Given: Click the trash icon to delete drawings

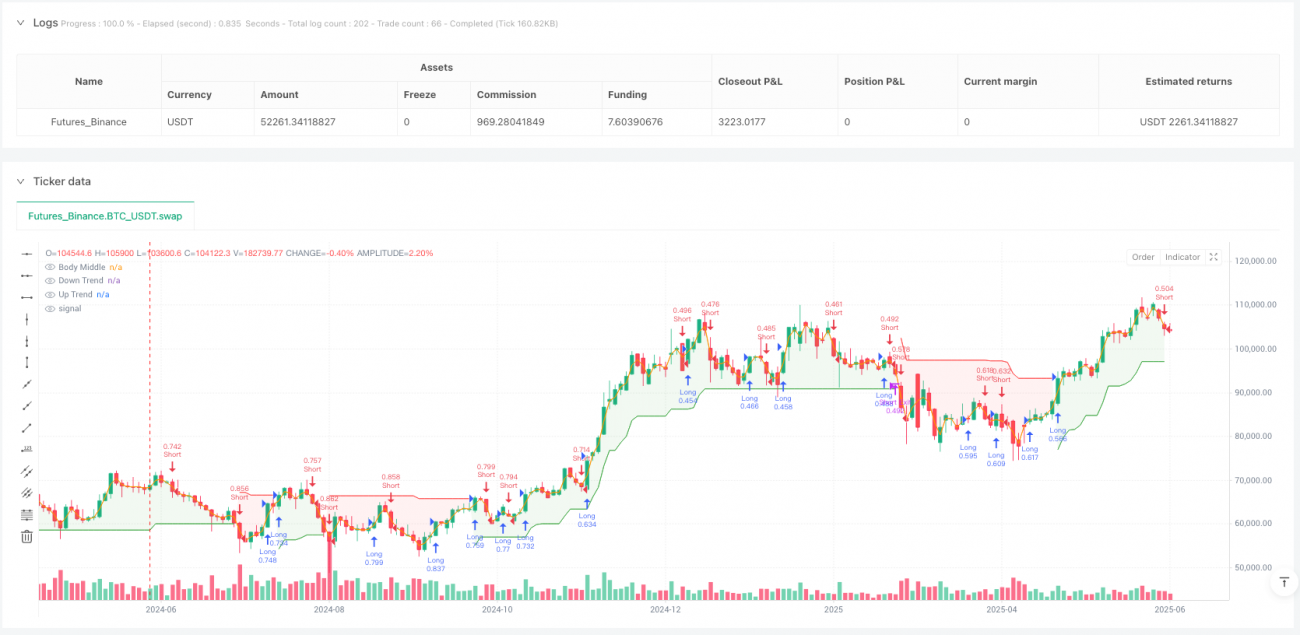Looking at the screenshot, I should (27, 537).
